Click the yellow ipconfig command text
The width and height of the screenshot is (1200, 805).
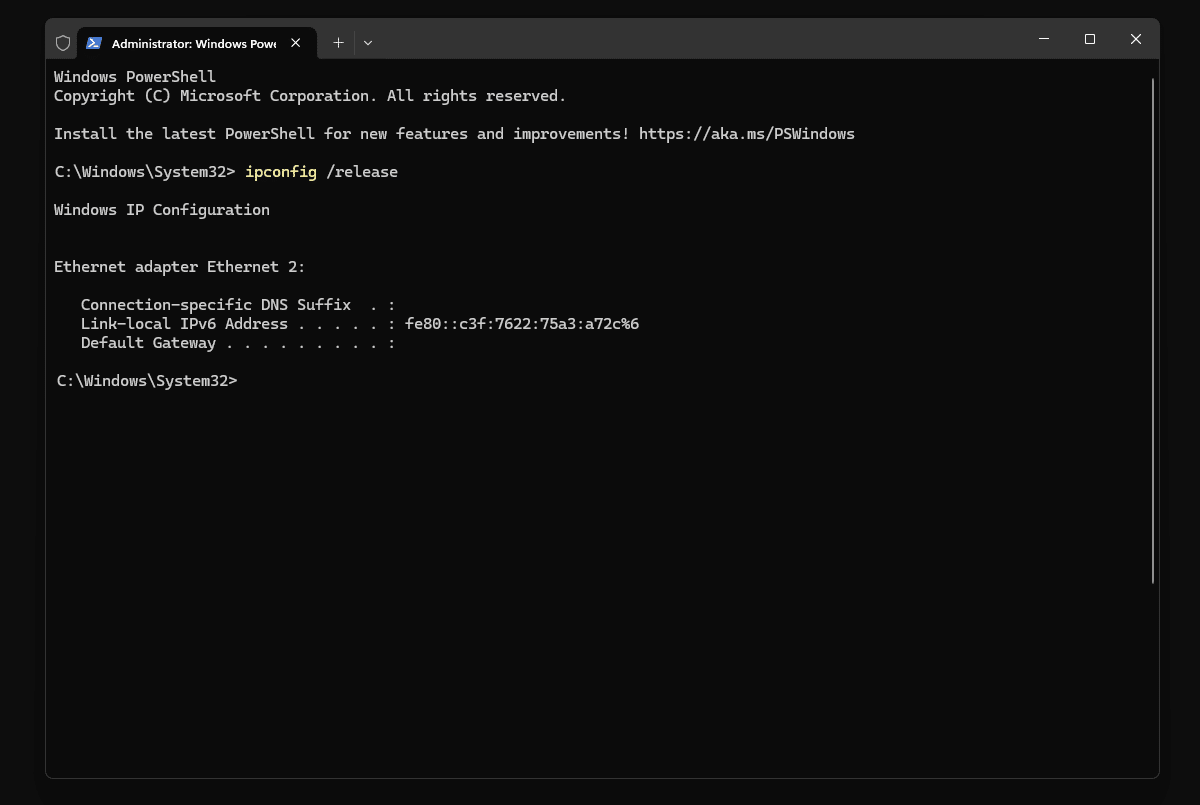pos(281,172)
